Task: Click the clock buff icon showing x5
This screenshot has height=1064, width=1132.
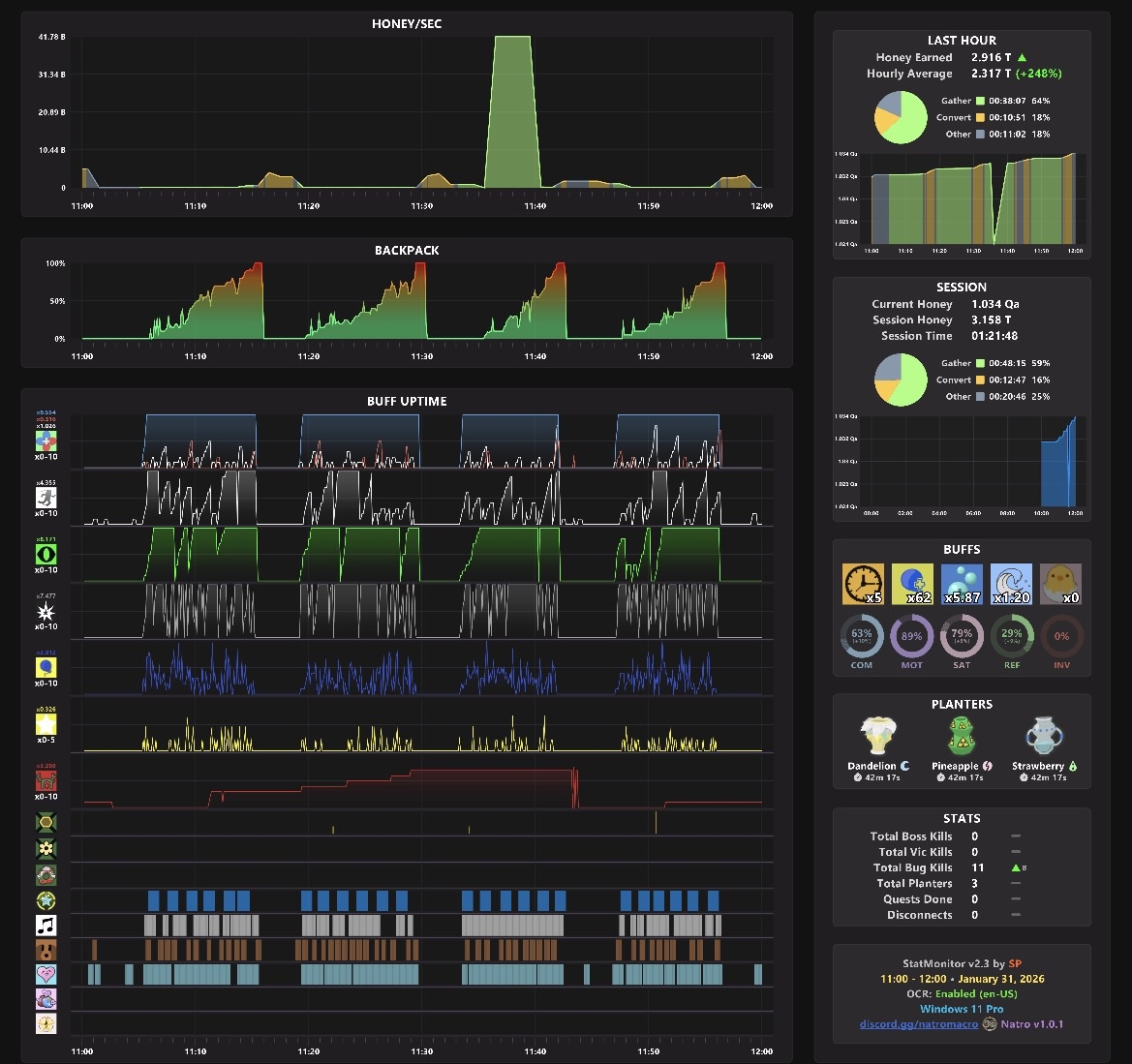Action: 863,584
